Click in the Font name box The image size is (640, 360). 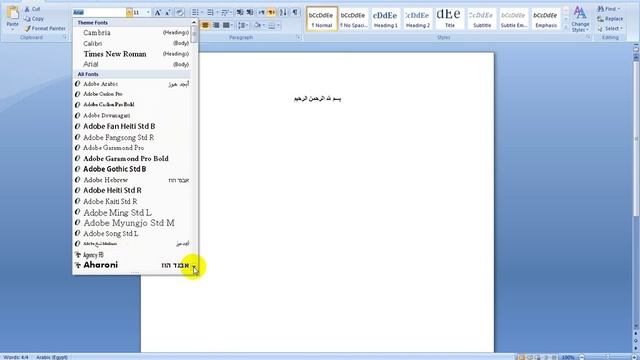[x=99, y=13]
